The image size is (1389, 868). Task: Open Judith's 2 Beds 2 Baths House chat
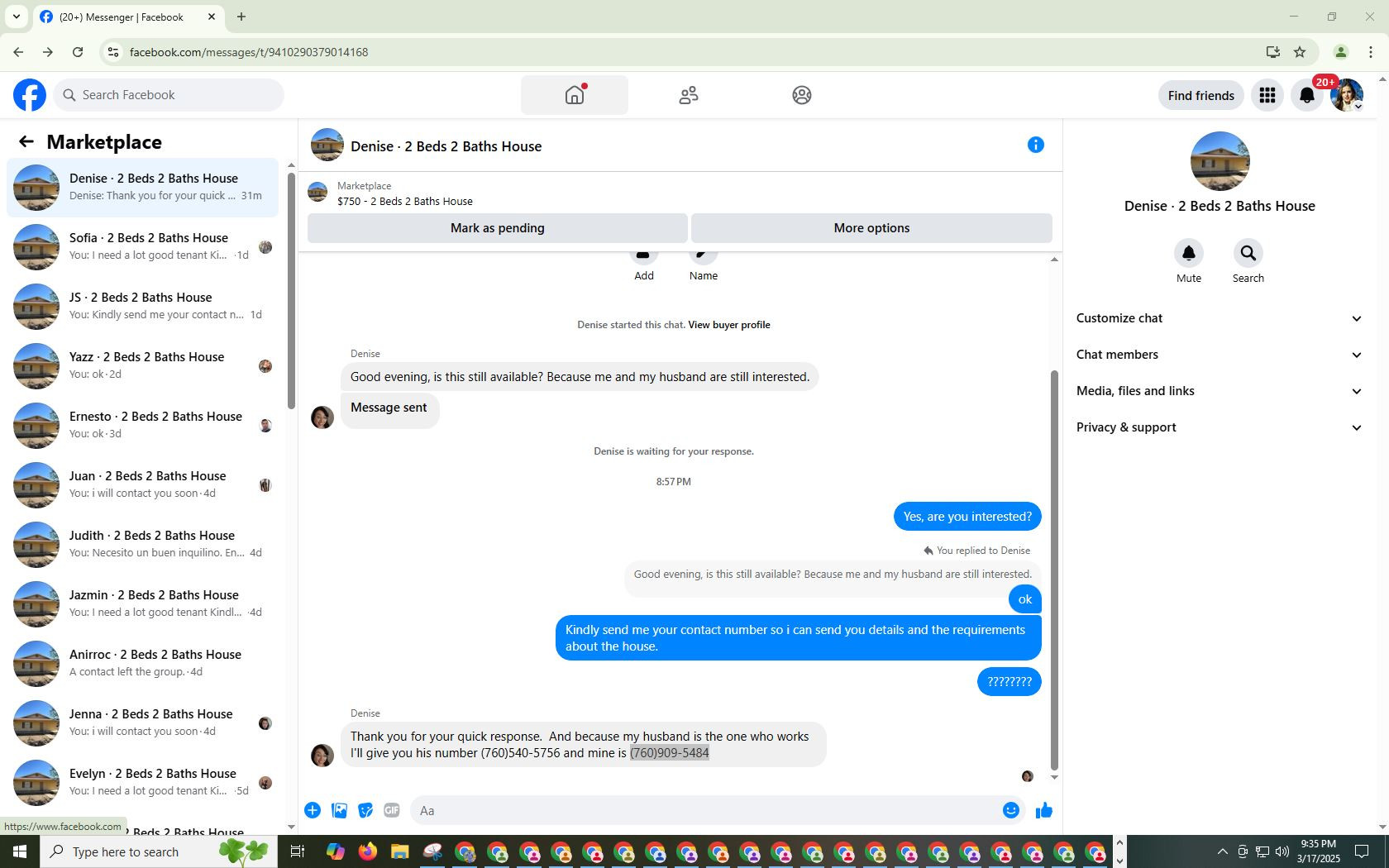click(x=143, y=545)
